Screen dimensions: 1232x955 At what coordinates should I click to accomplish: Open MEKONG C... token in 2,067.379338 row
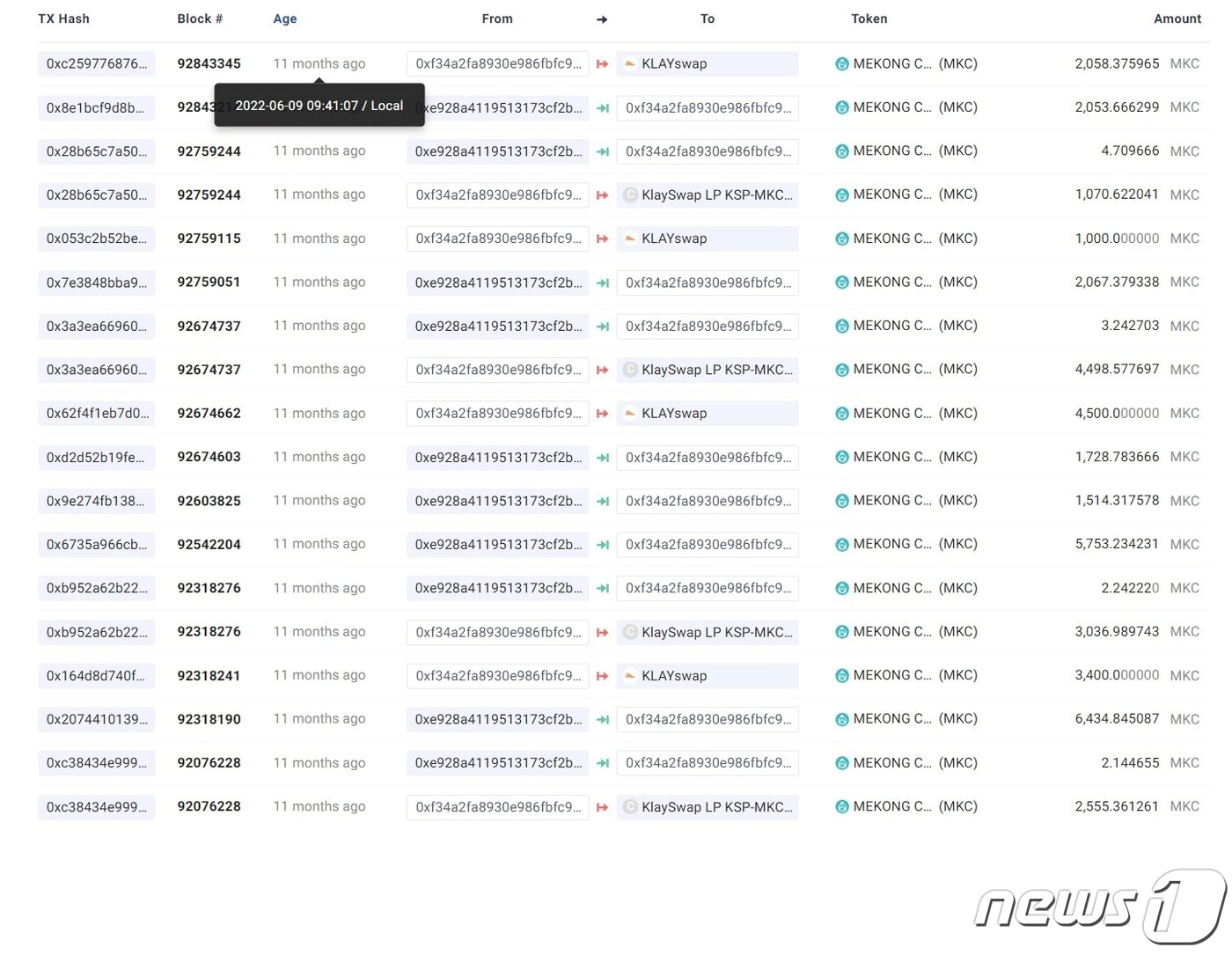click(891, 283)
